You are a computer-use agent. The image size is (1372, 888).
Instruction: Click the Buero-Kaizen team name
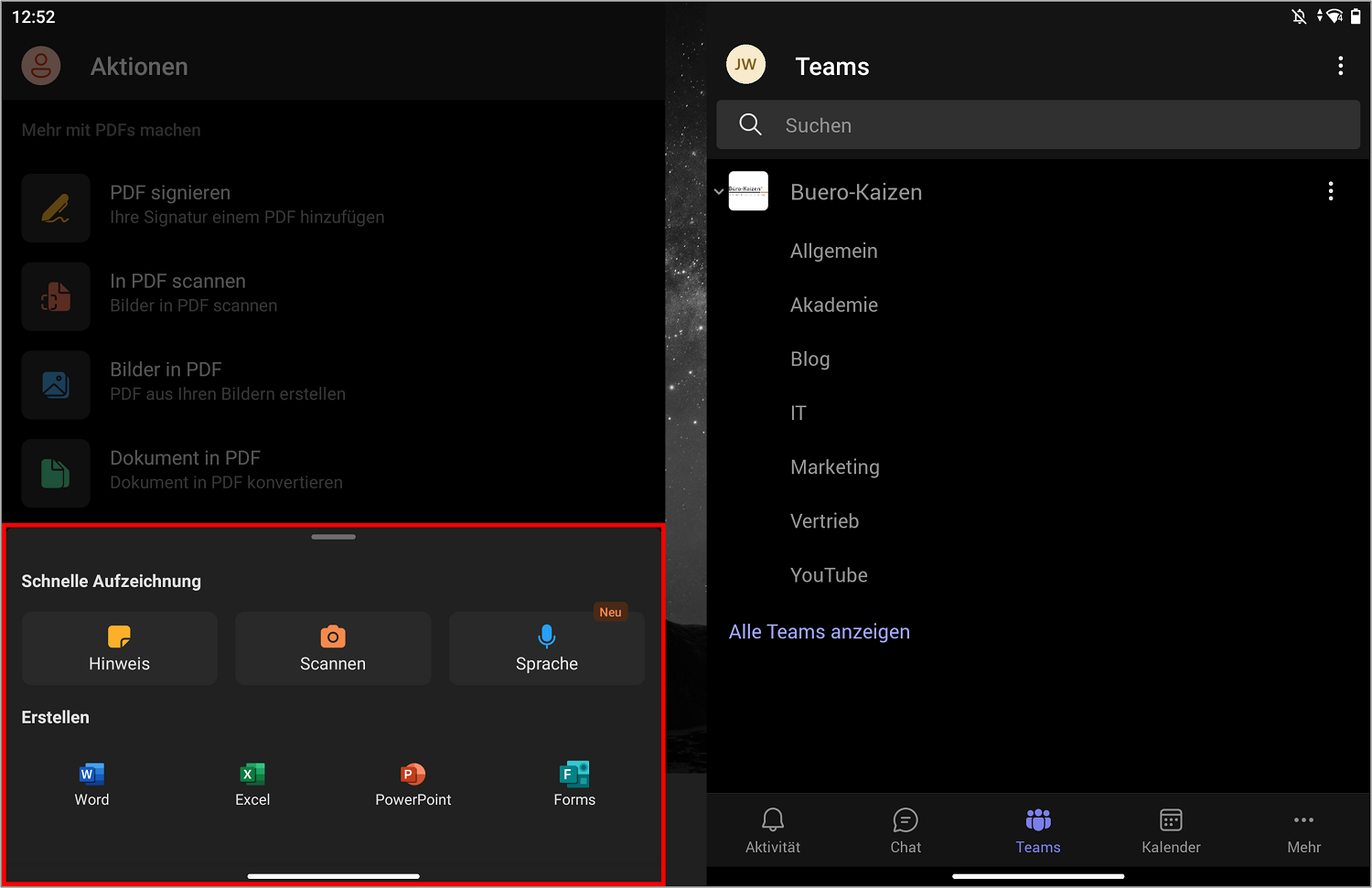[856, 192]
